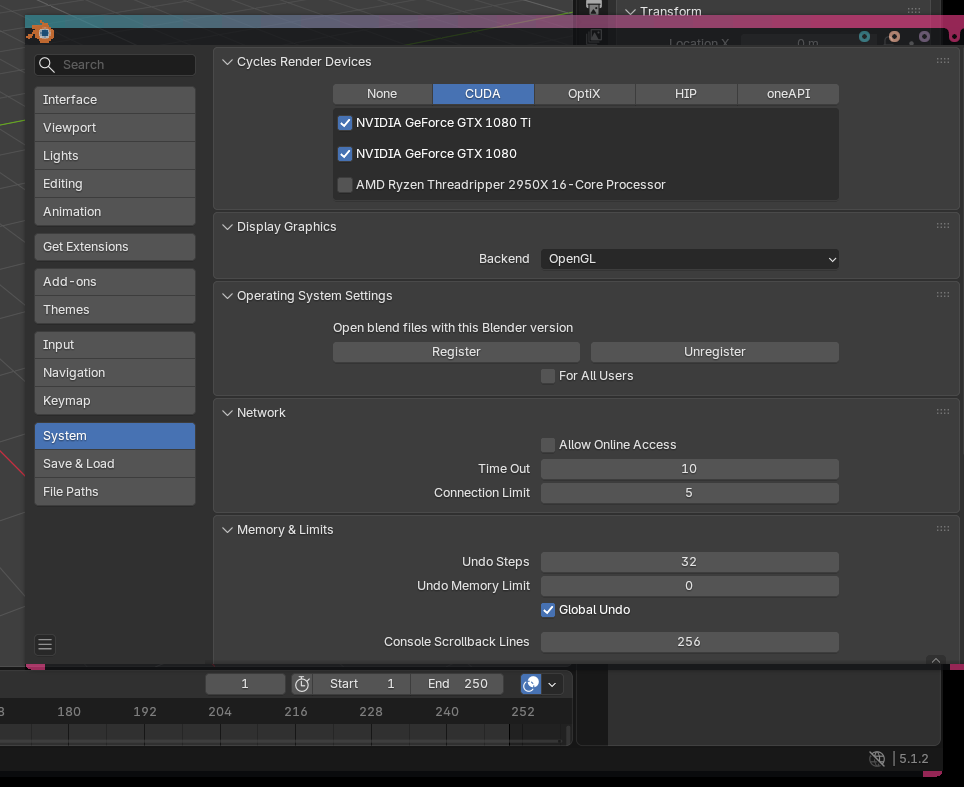Click frame 216 label on timeline ruler
The width and height of the screenshot is (964, 787).
point(296,711)
